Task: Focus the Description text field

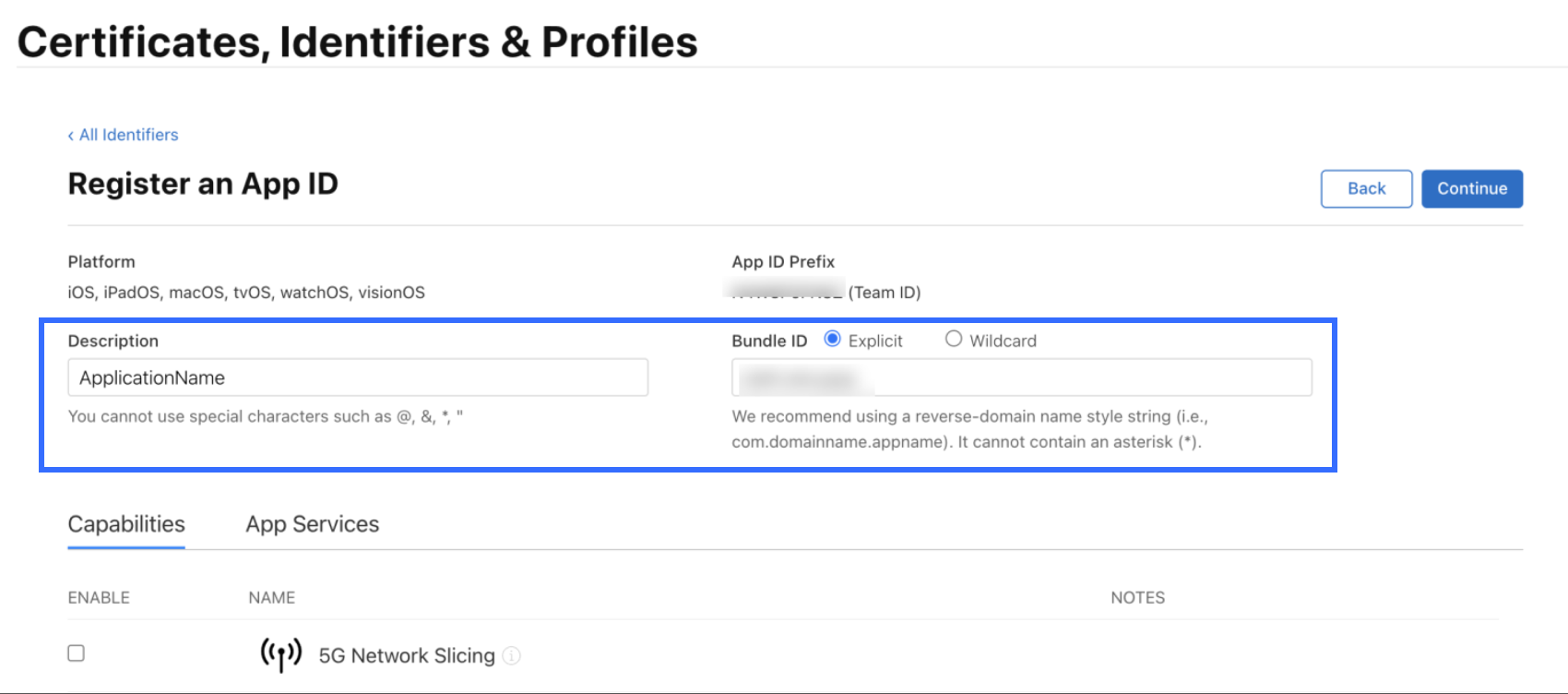Action: 358,377
